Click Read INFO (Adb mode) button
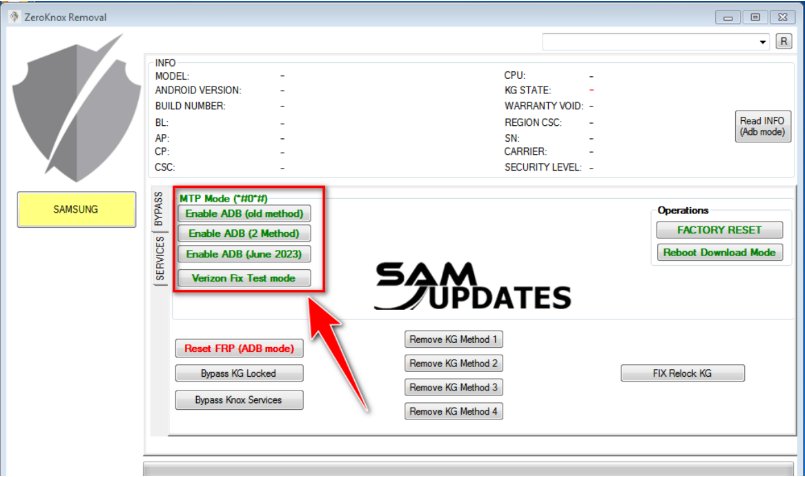The height and width of the screenshot is (477, 805). tap(761, 126)
